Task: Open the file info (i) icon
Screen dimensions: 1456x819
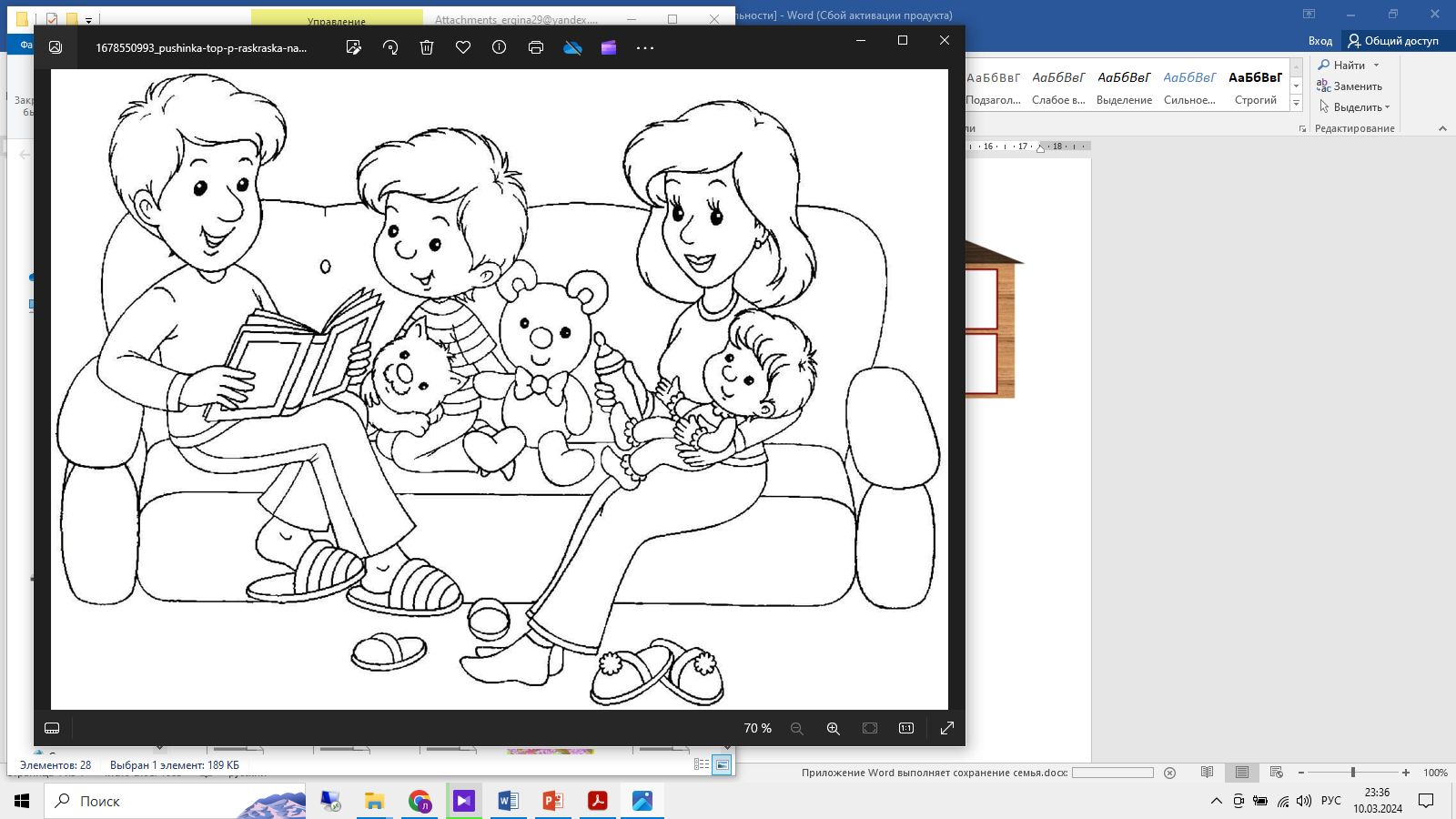Action: 500,47
